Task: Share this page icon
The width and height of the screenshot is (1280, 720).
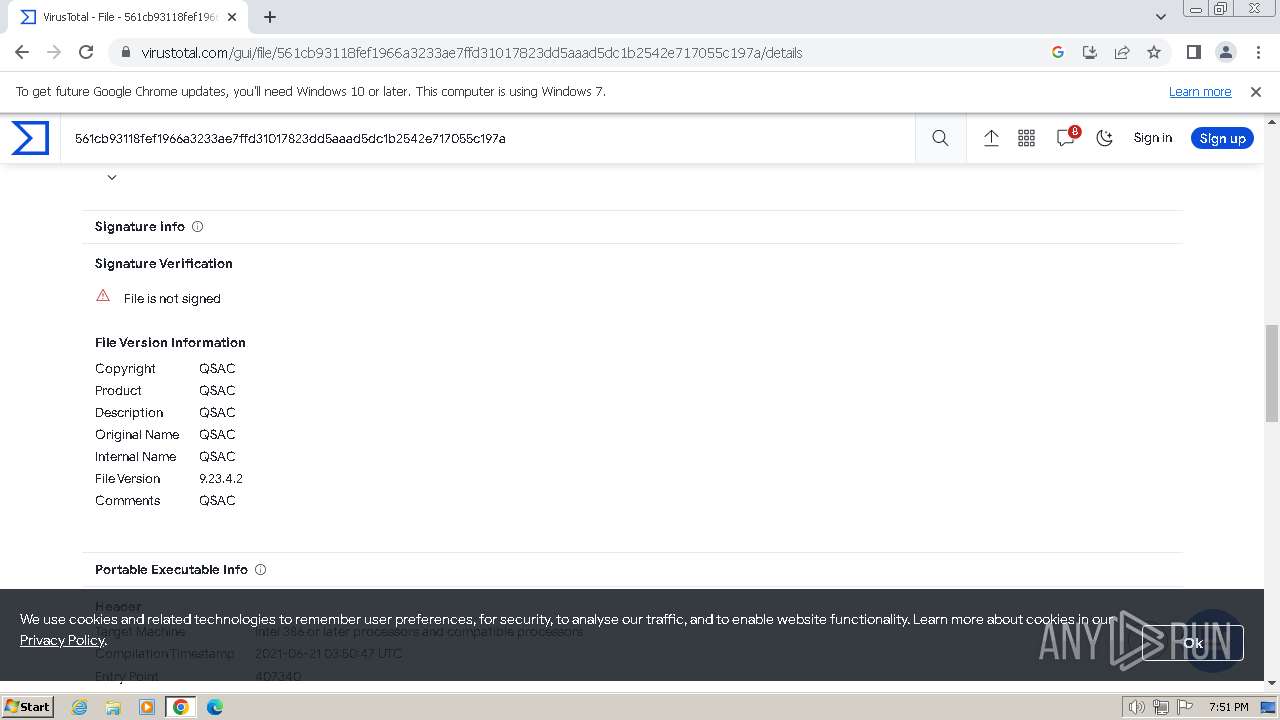Action: (1122, 52)
